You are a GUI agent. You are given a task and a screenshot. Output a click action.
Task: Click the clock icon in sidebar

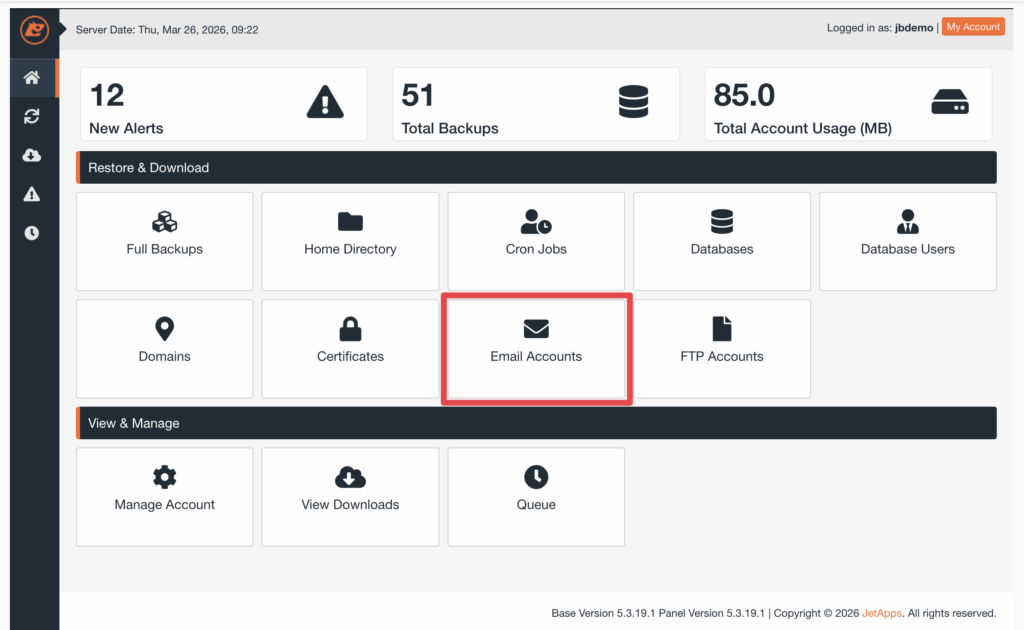tap(32, 234)
